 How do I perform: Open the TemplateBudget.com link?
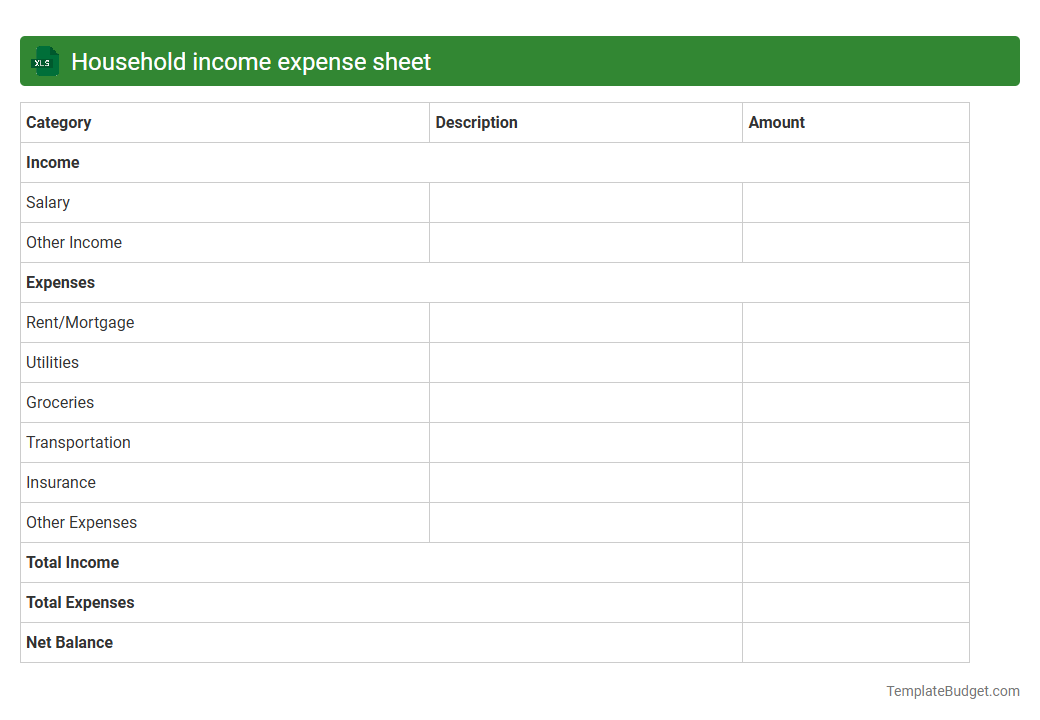[x=955, y=690]
